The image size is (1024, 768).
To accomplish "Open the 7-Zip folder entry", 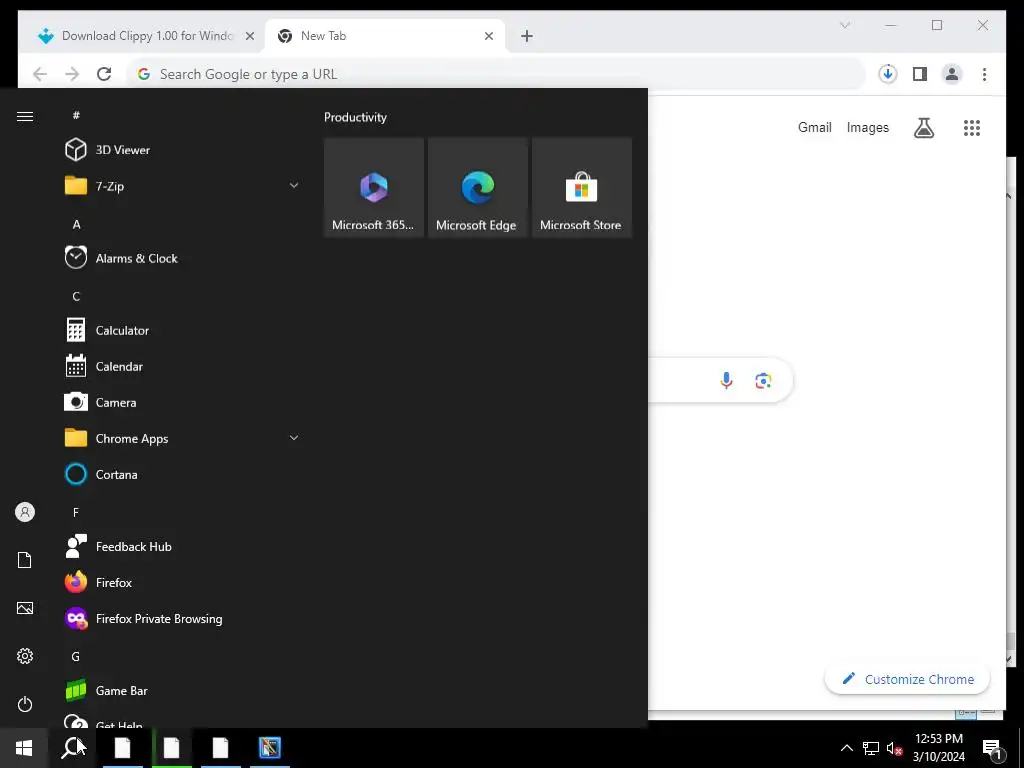I will tap(183, 186).
